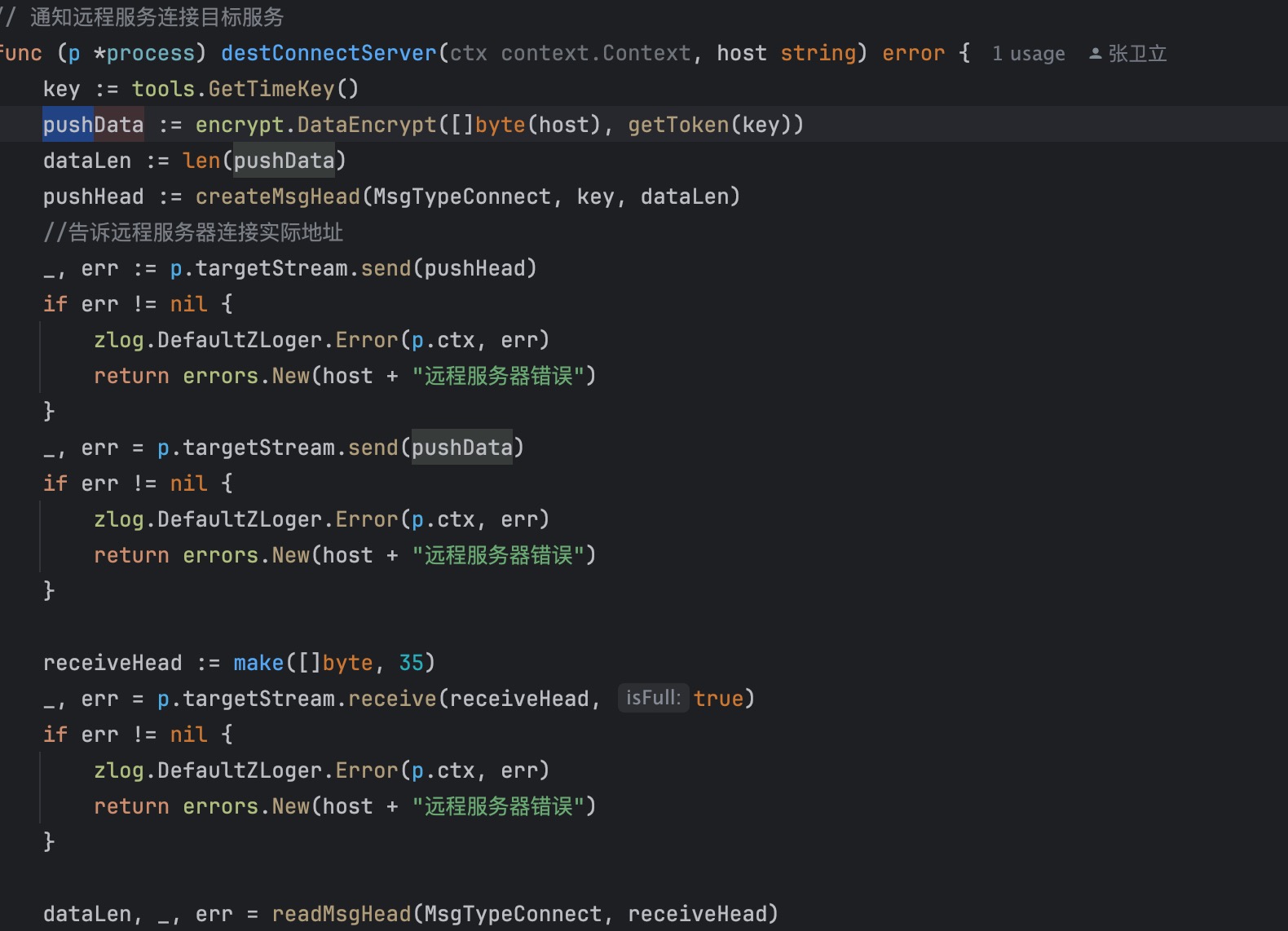Click send(pushHead) method call

click(x=449, y=268)
